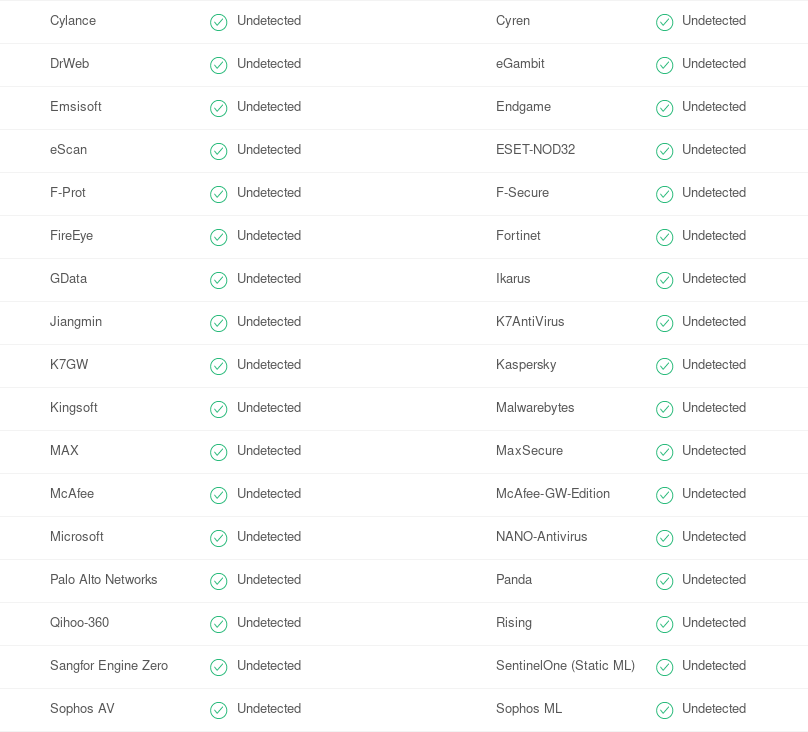Click the McAfee-GW-Edition checkmark icon

click(664, 495)
